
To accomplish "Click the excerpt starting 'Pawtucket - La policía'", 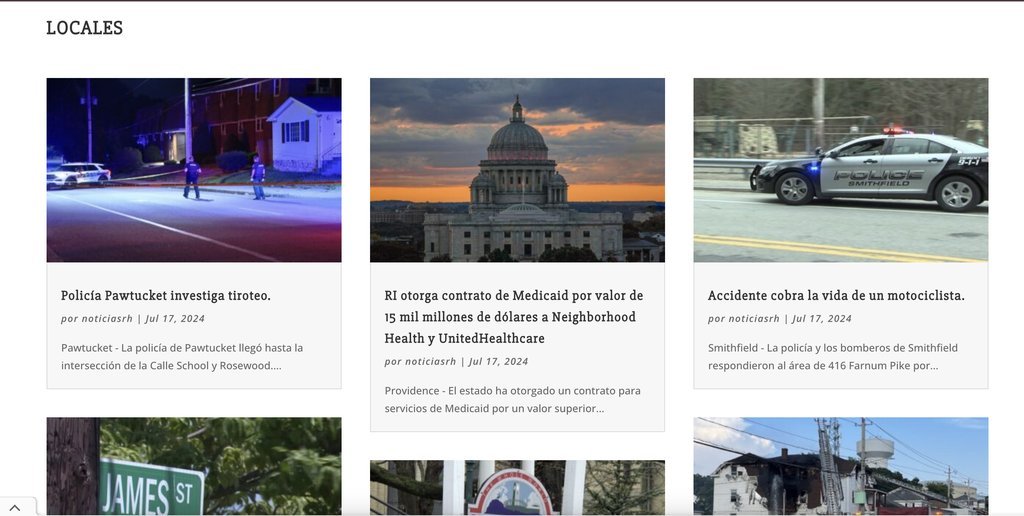I will [x=182, y=357].
